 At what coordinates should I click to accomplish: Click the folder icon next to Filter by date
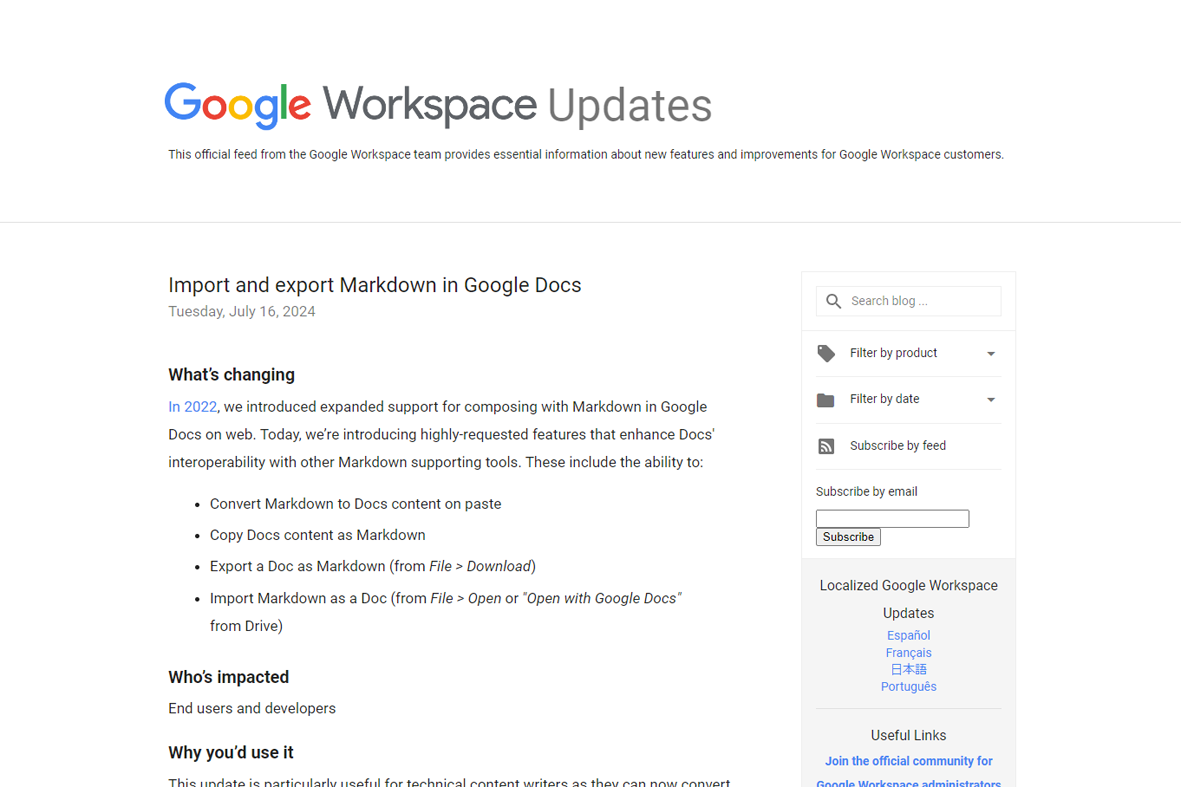[826, 399]
